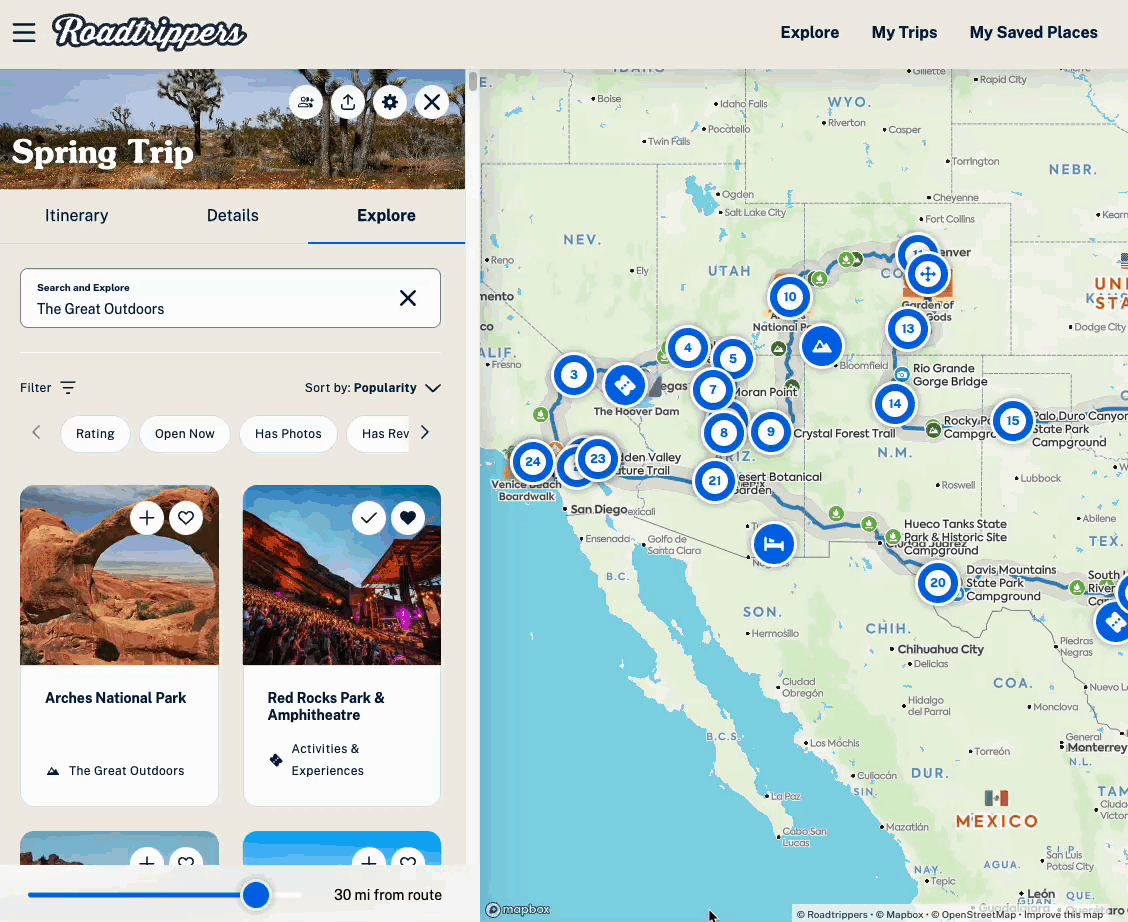Screen dimensions: 1128x922
Task: Click the green campground pin near Rocky
Action: pyautogui.click(x=933, y=430)
